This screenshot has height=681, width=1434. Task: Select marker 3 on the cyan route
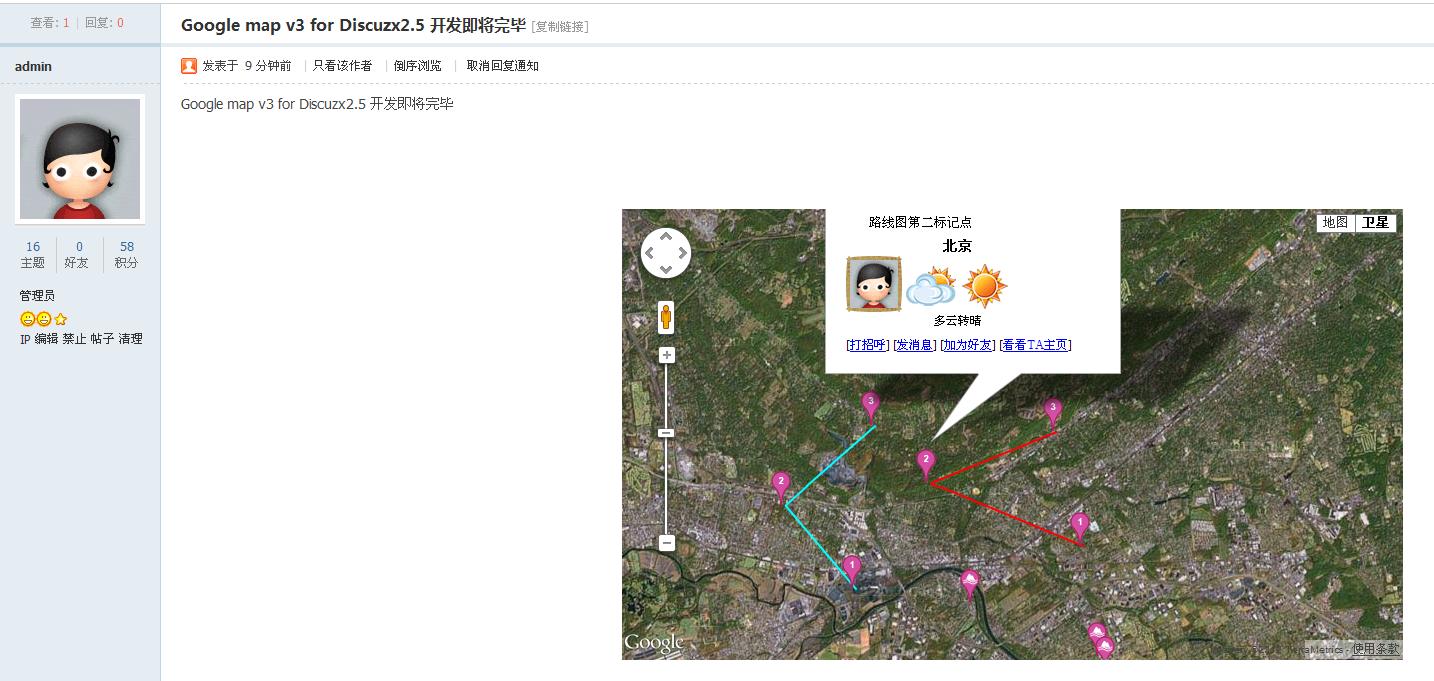click(871, 406)
